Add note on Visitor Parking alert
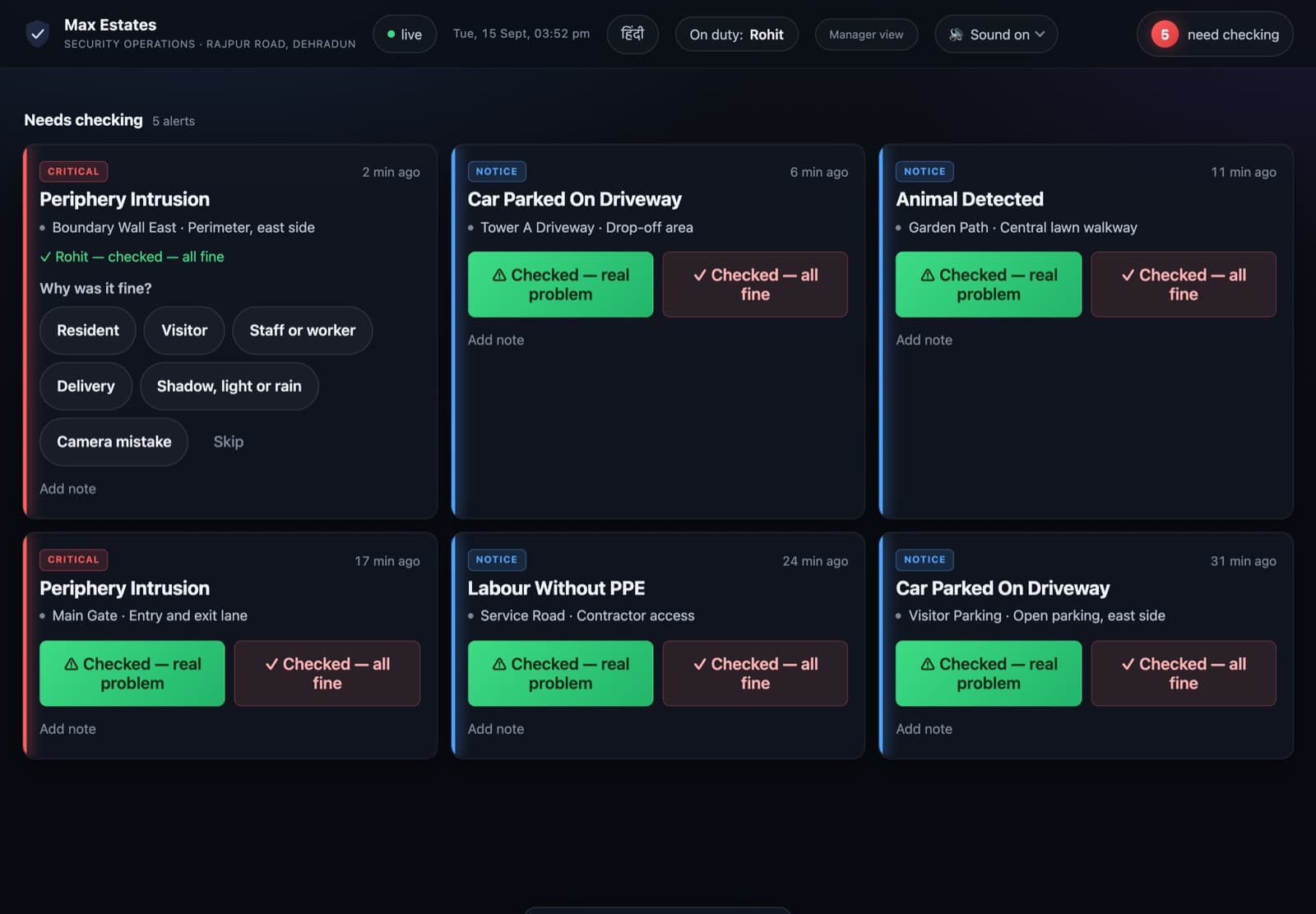 tap(924, 729)
